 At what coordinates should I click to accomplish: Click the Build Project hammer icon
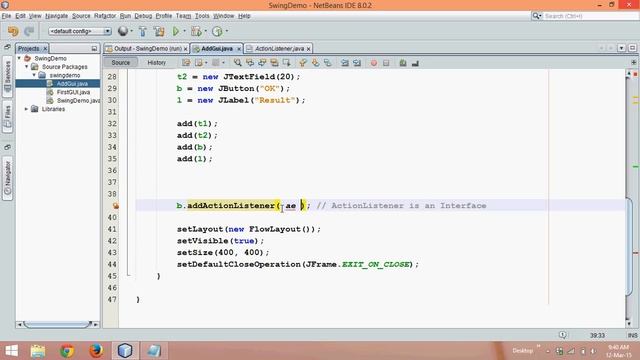(x=142, y=31)
